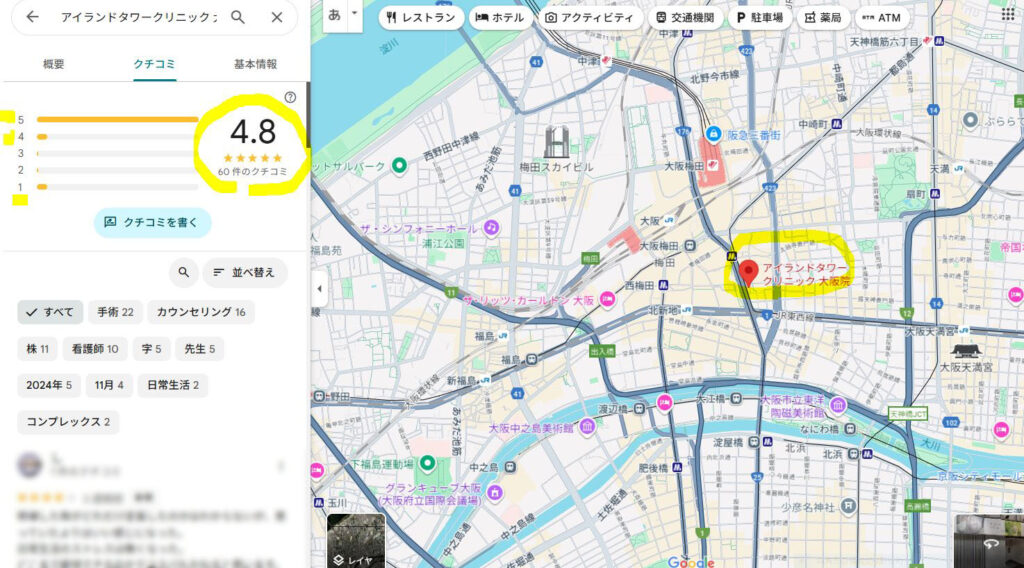Open the 並べ替え sort dropdown

pyautogui.click(x=245, y=272)
